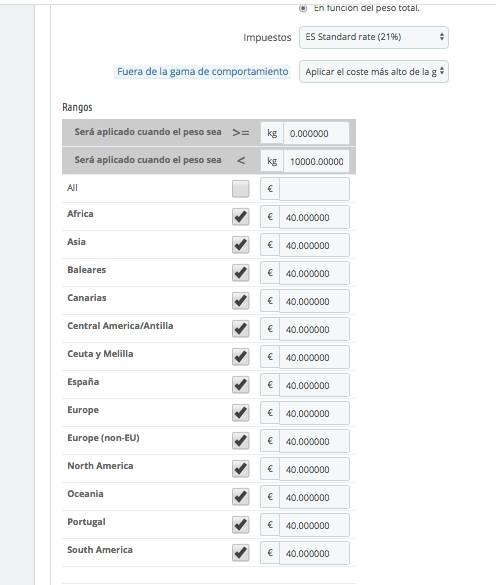Uncheck the South America checkbox
This screenshot has height=585, width=496.
[240, 553]
